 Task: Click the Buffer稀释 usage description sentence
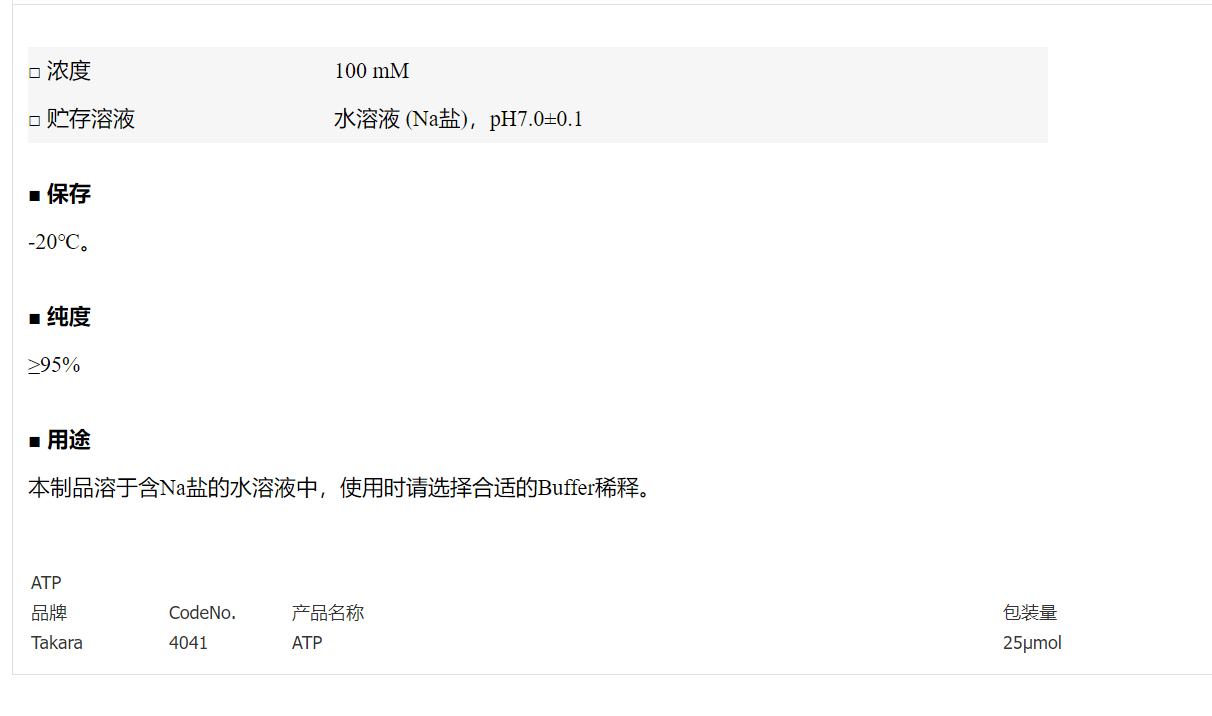tap(339, 488)
